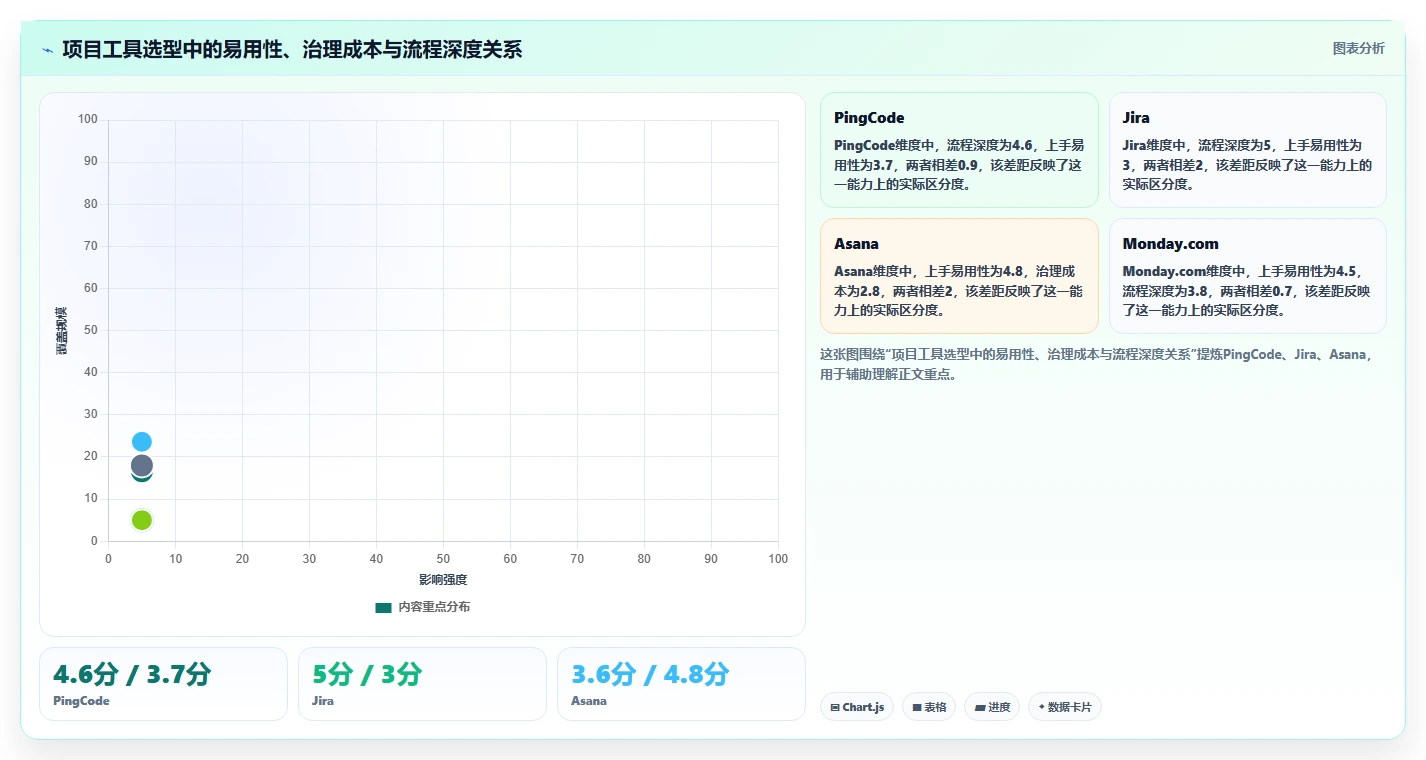Open the PingCode description card
Screen dimensions: 1426x760
click(x=959, y=150)
